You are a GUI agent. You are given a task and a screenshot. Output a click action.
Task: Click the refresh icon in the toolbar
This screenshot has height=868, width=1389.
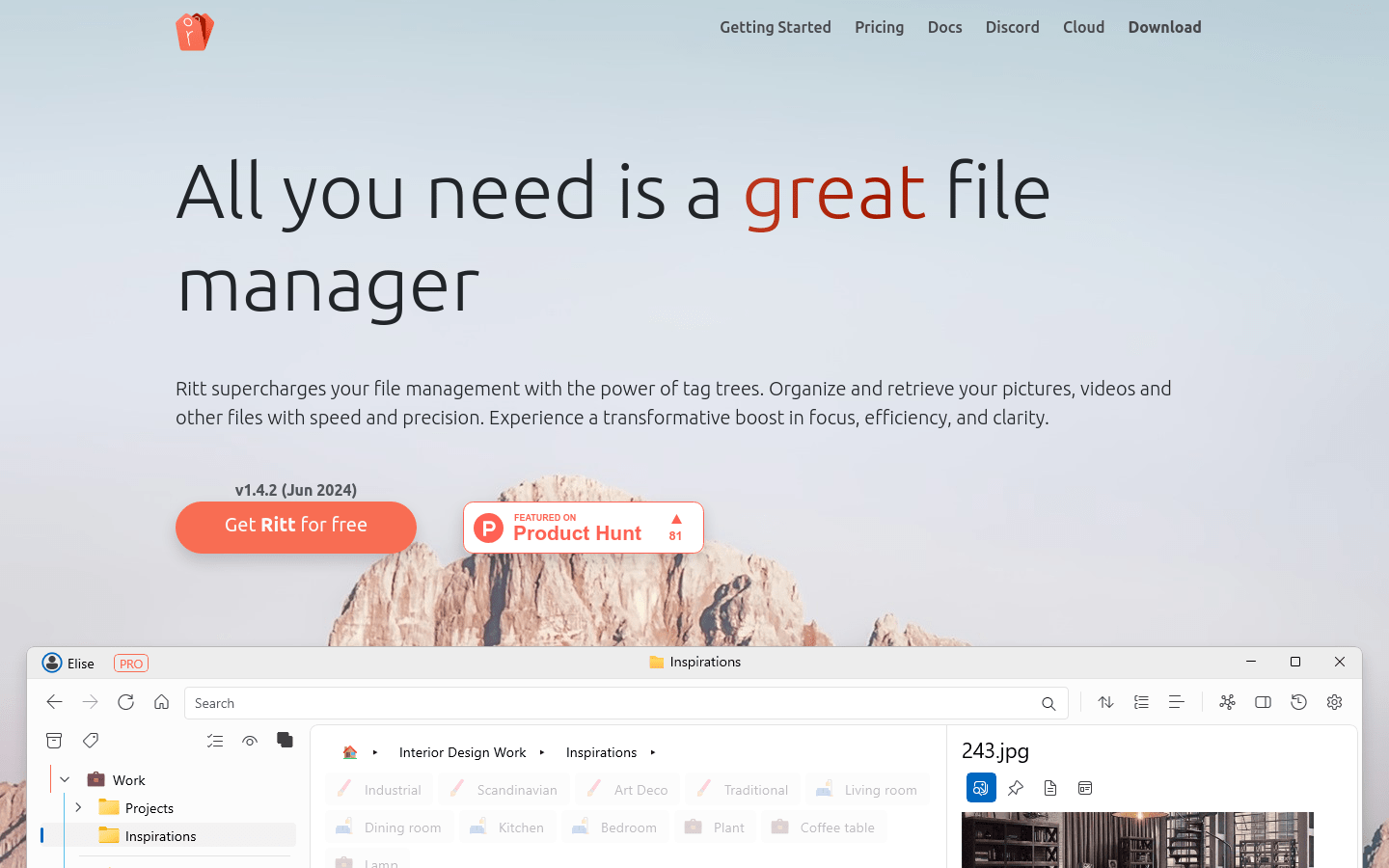(125, 702)
